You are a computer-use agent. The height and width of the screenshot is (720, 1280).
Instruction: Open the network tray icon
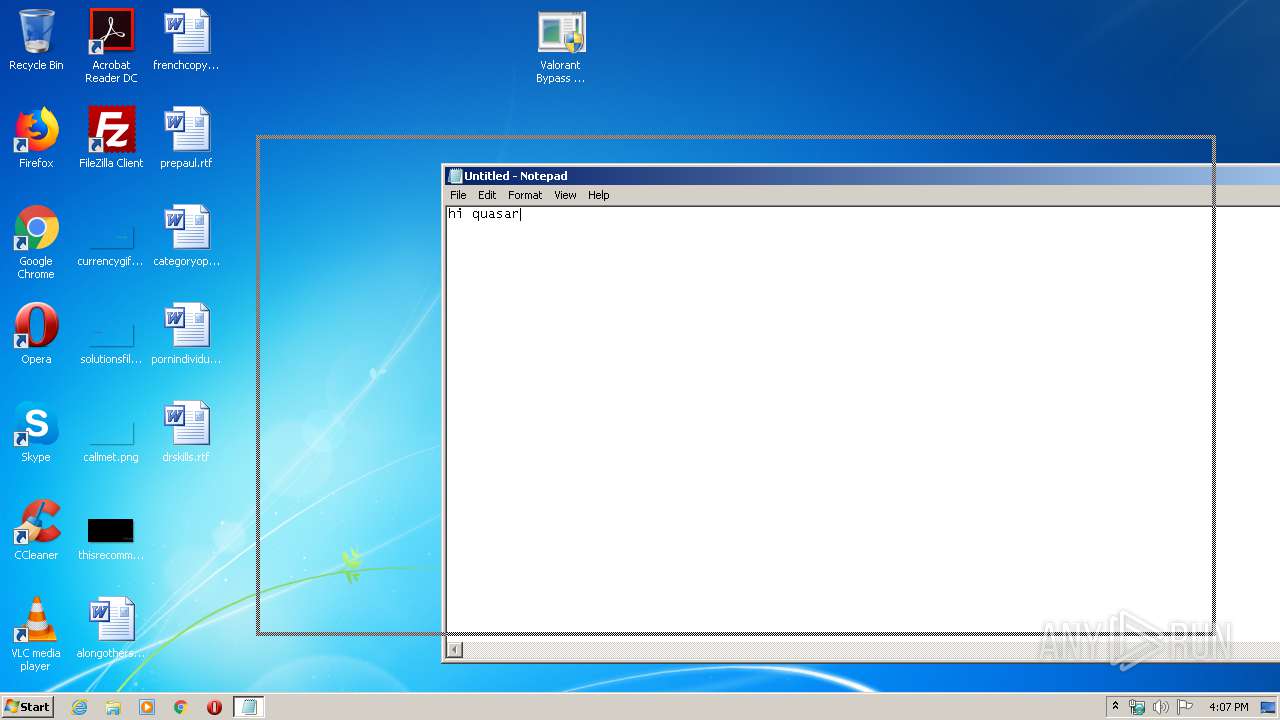pyautogui.click(x=1137, y=707)
